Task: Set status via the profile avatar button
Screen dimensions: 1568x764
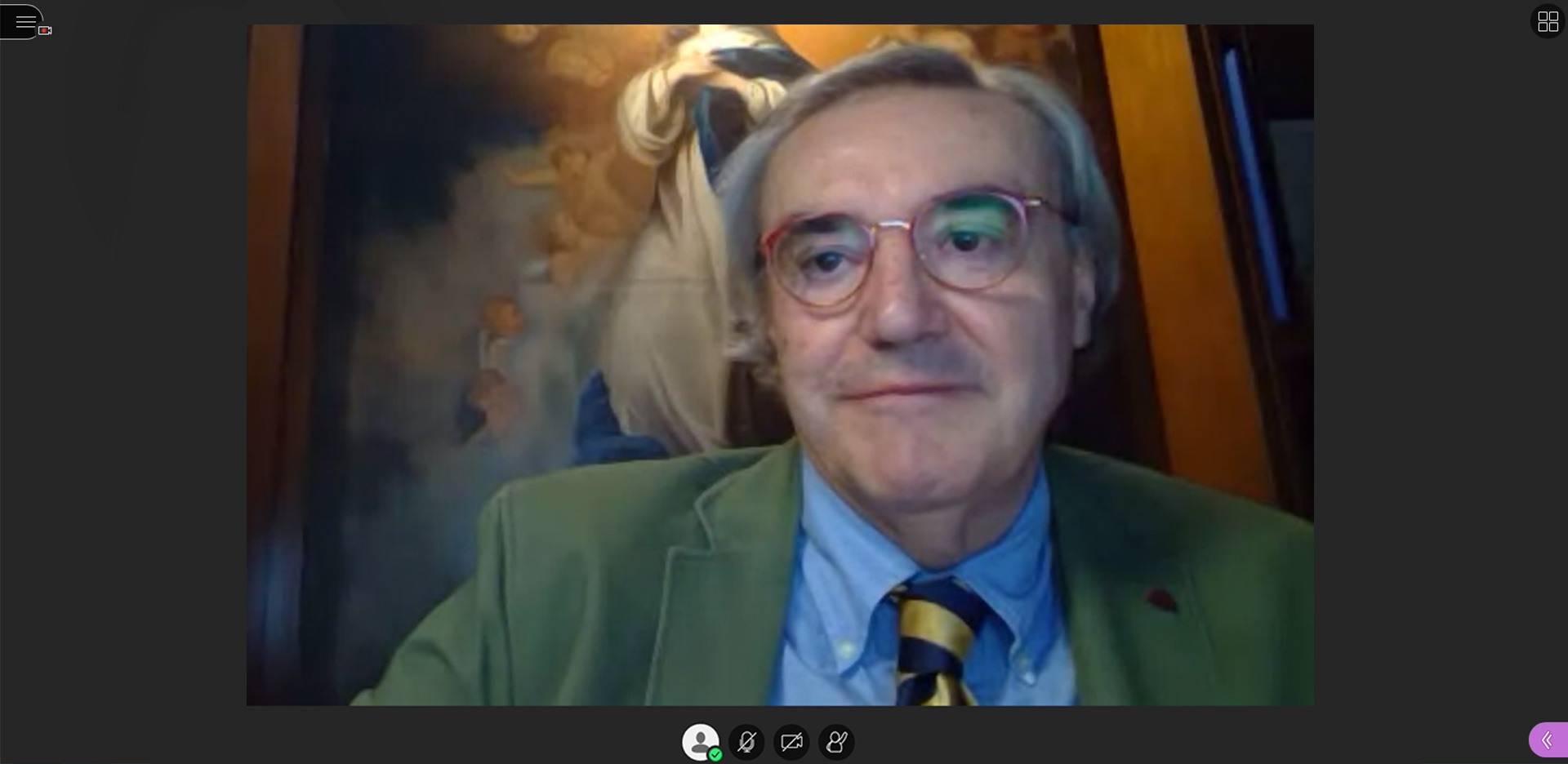Action: (x=701, y=742)
